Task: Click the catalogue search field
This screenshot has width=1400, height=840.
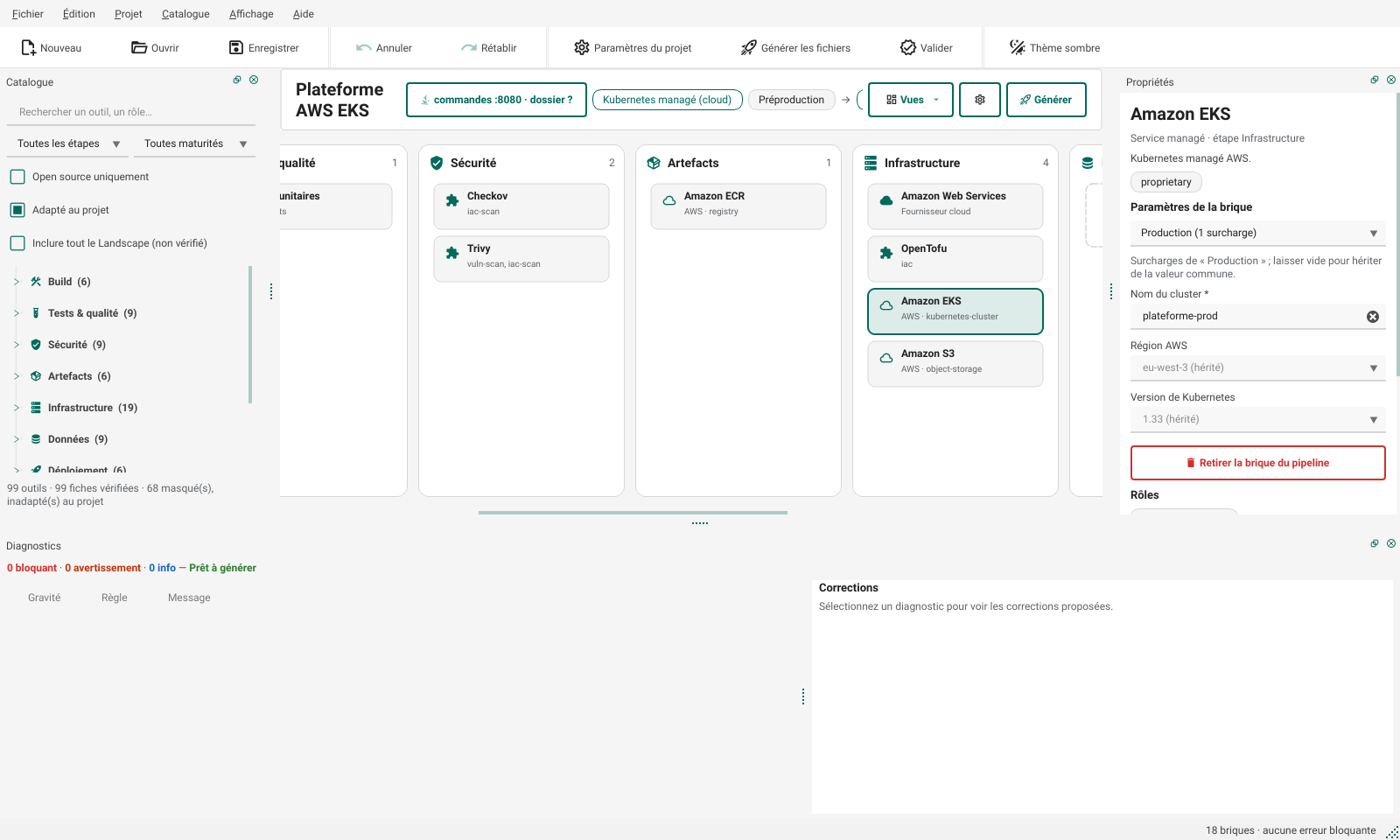Action: tap(131, 112)
